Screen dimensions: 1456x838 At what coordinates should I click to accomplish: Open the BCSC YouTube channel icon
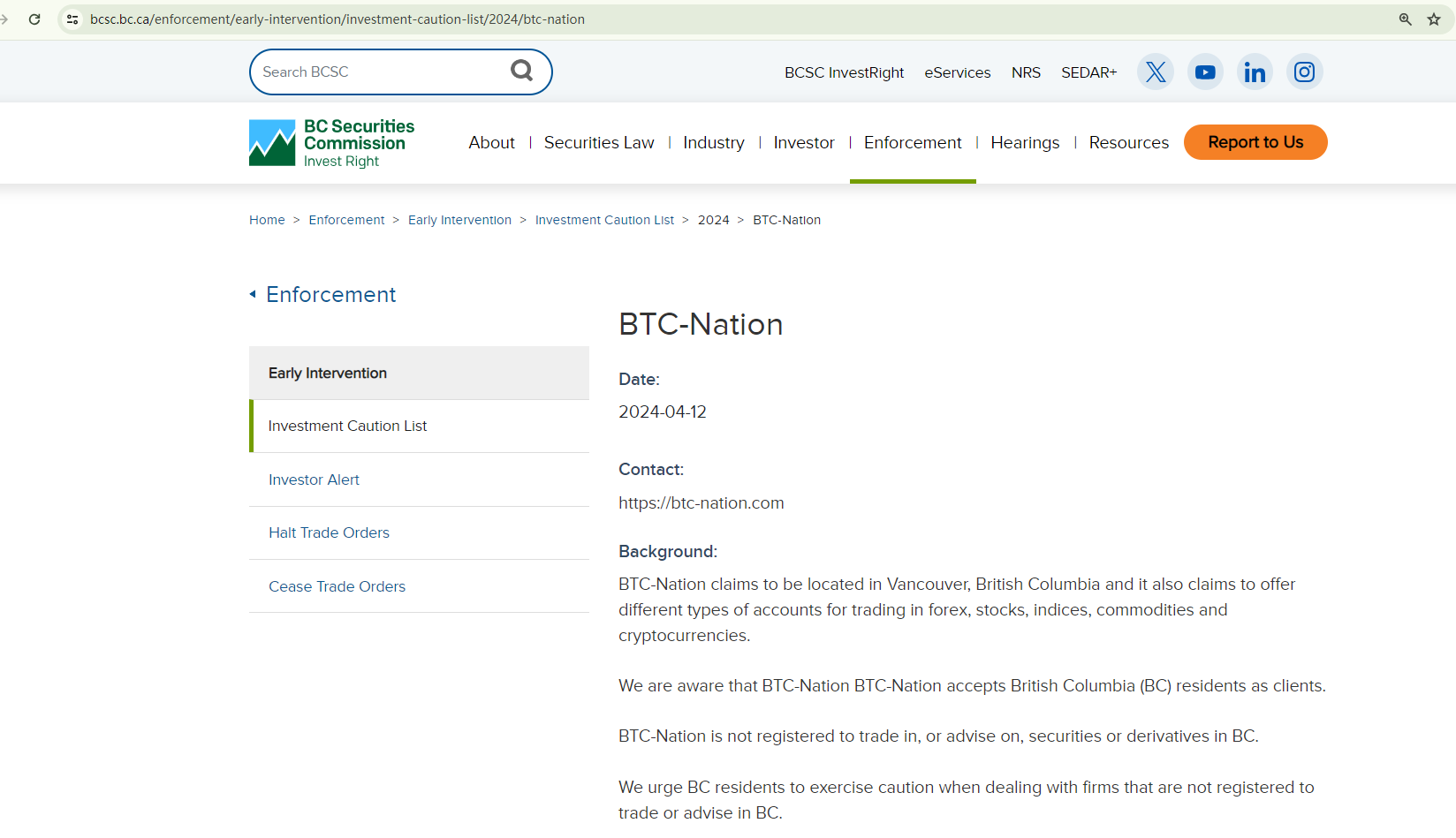[1205, 72]
